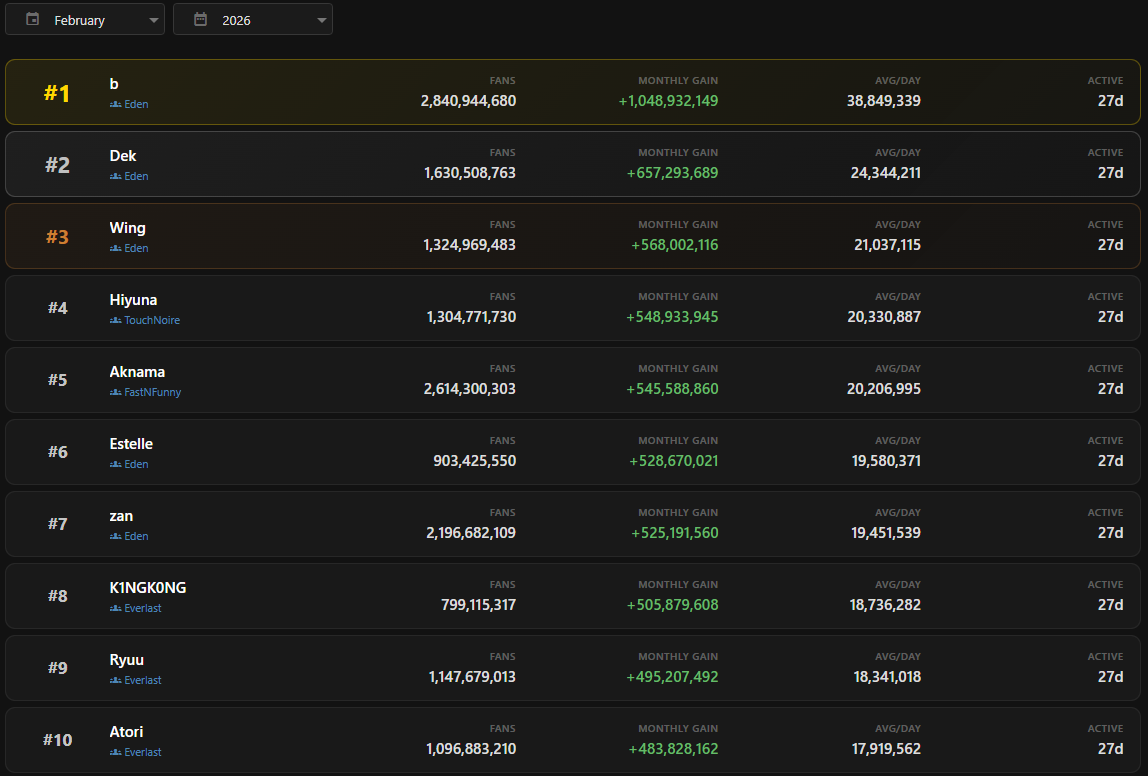Image resolution: width=1148 pixels, height=776 pixels.
Task: Click fans count 1,096,883,210
Action: click(471, 750)
